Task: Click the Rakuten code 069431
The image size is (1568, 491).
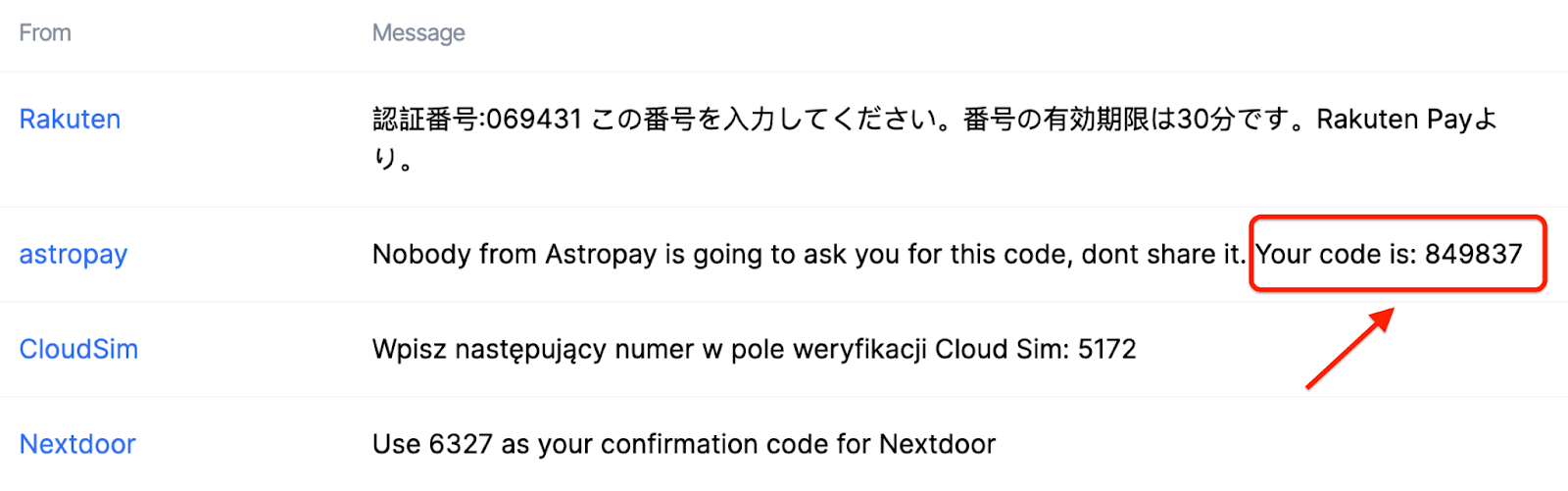Action: click(x=534, y=120)
